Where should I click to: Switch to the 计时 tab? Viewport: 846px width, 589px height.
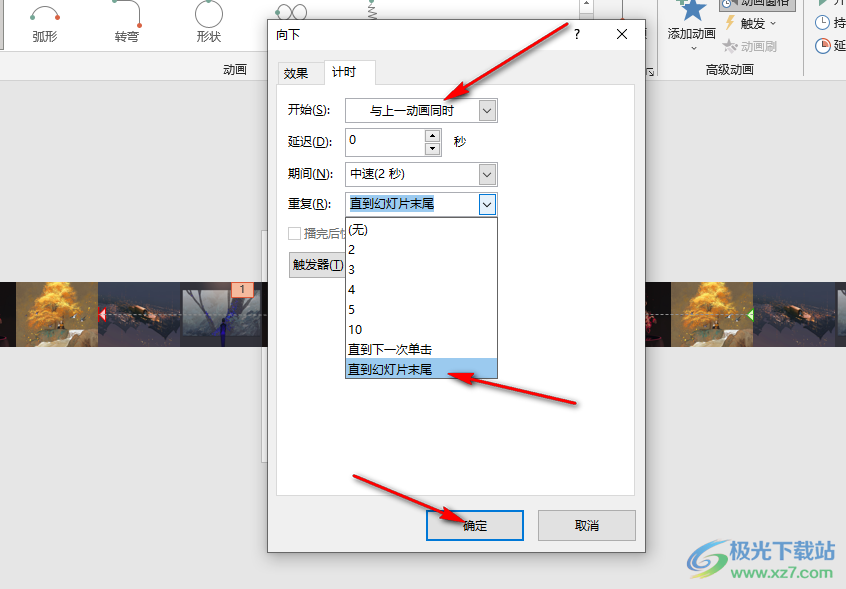tap(344, 72)
